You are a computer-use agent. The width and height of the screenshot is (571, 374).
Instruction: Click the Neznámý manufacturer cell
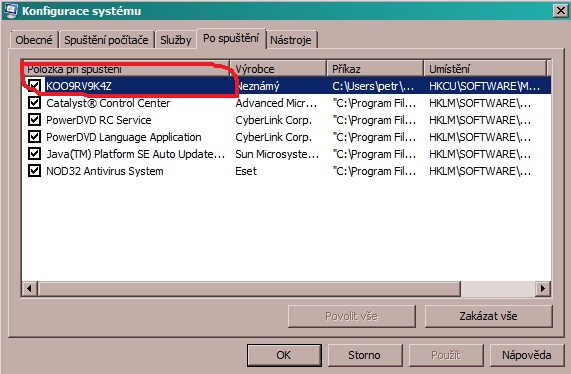click(258, 86)
